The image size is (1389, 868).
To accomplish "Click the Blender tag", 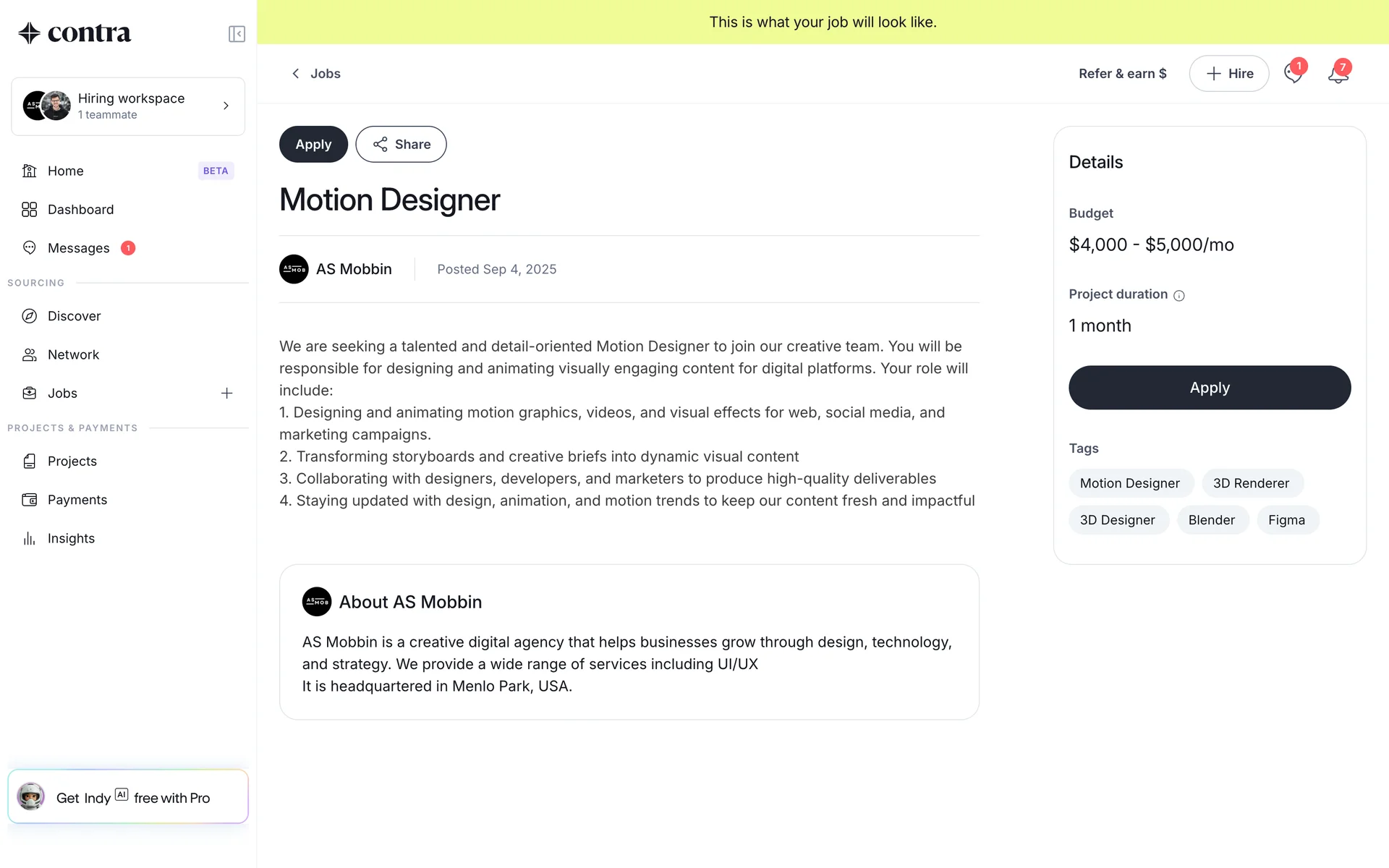I will pos(1212,520).
